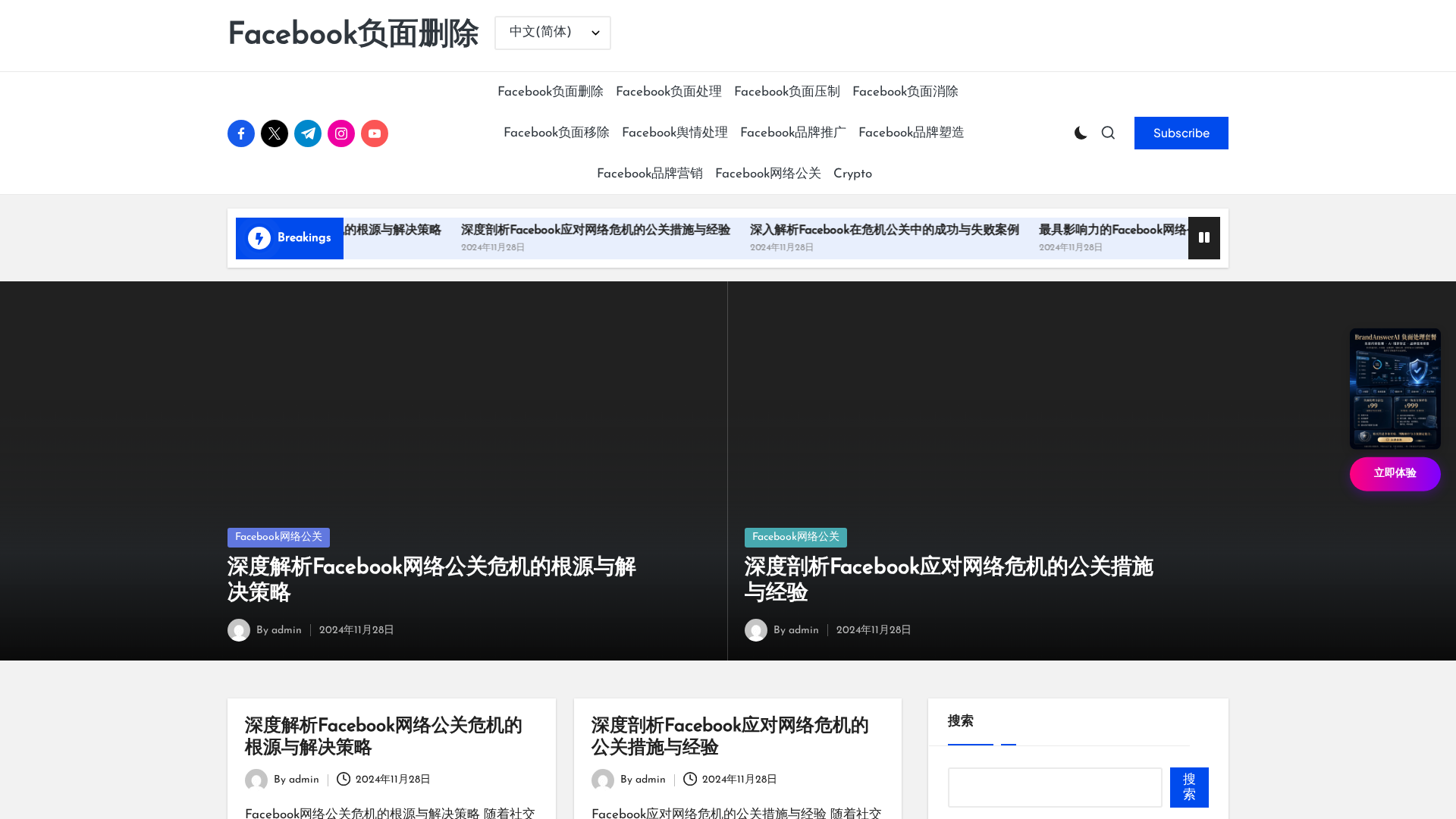Open first card title 深度解析Facebook网络公关危机的根源
The height and width of the screenshot is (819, 1456).
tap(384, 736)
